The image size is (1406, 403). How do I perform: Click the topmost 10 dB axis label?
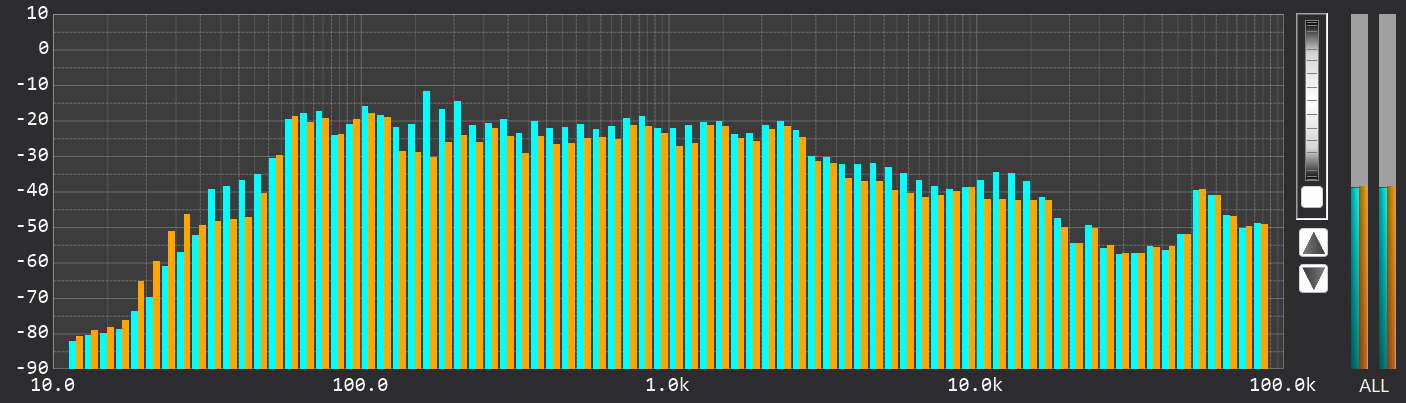[x=37, y=13]
